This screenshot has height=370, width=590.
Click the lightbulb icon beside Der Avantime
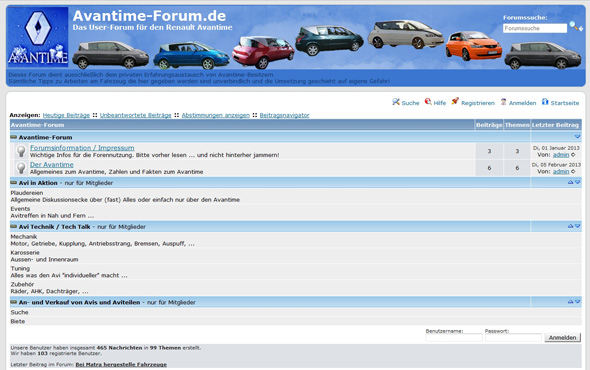point(21,168)
